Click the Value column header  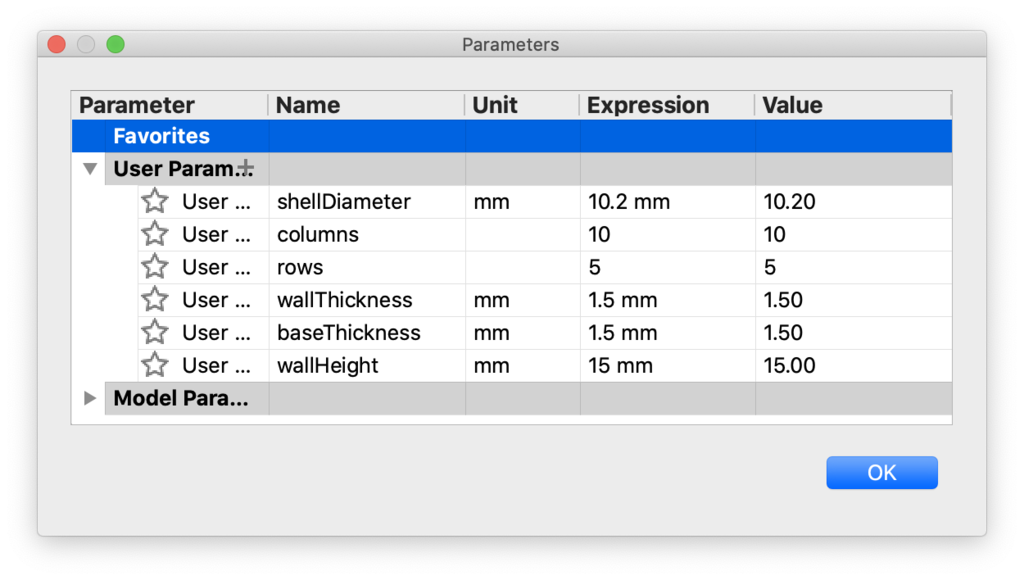click(792, 105)
